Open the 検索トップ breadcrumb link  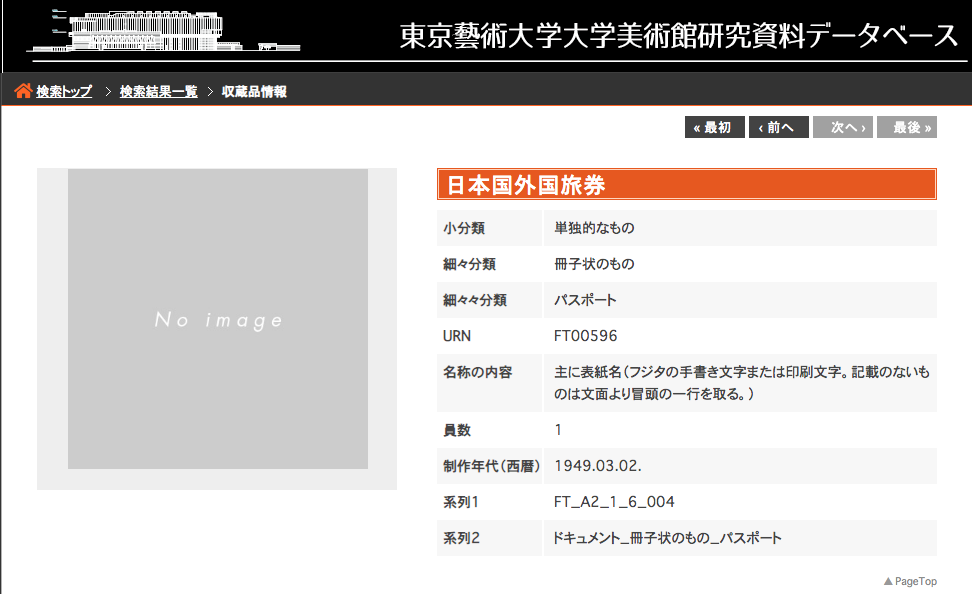click(x=64, y=92)
